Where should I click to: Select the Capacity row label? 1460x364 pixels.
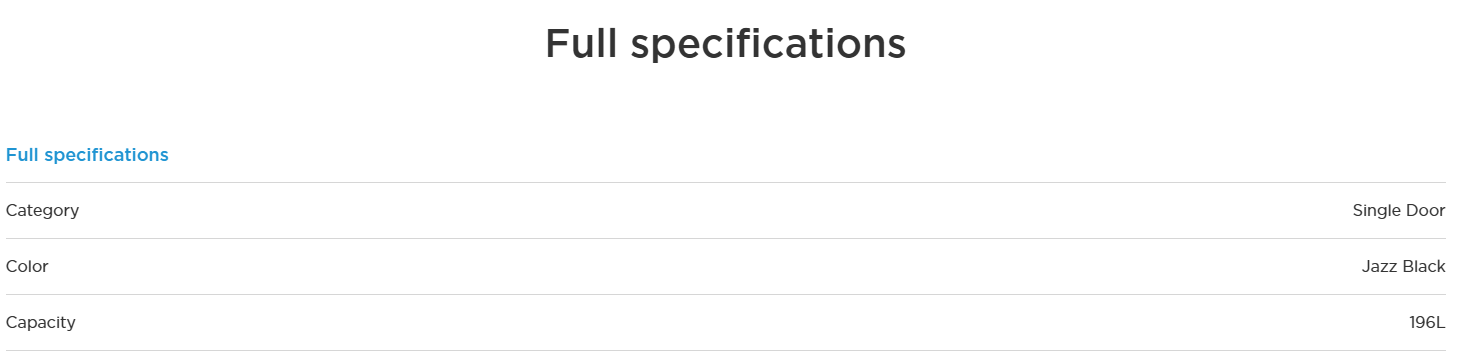click(41, 323)
